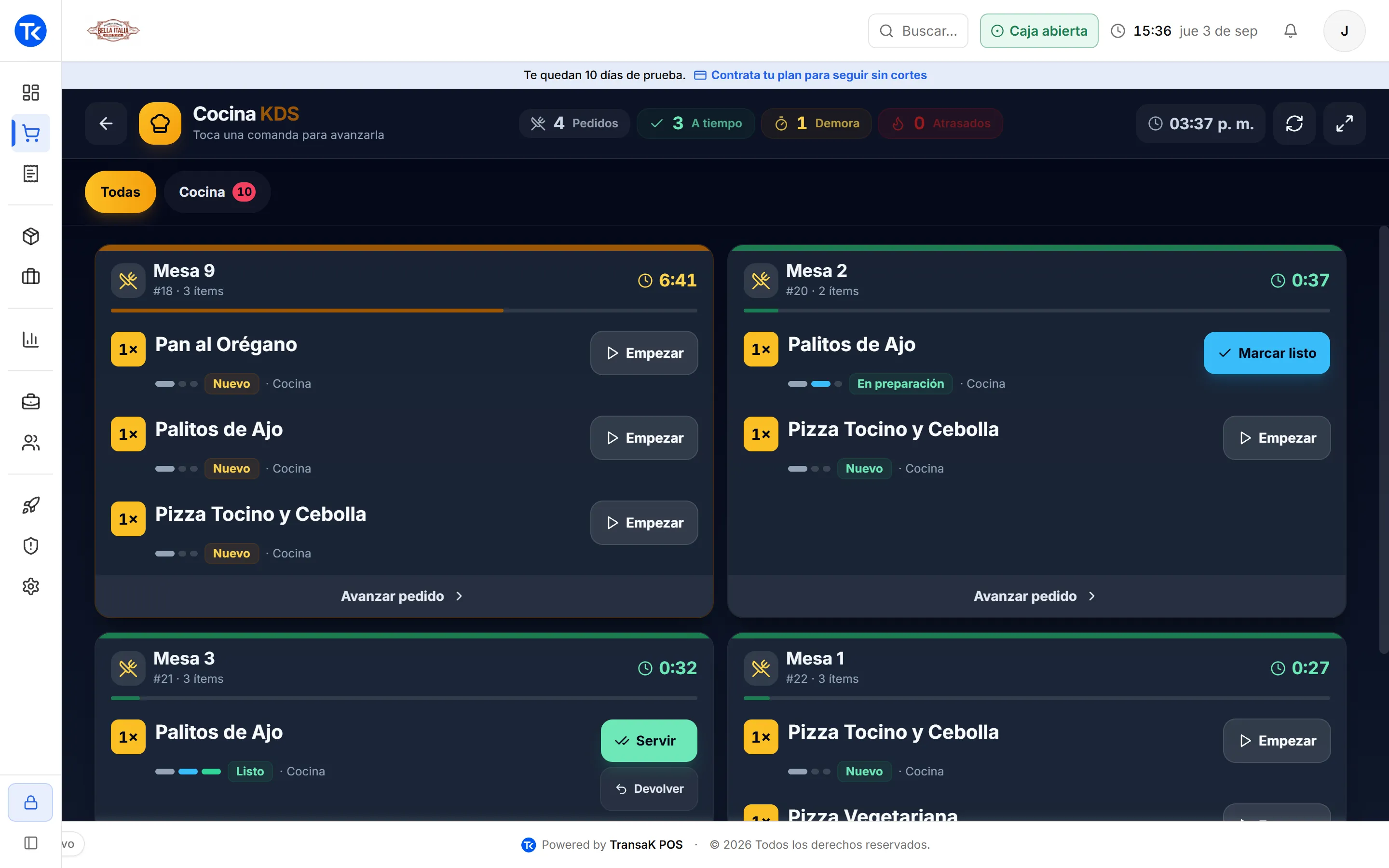The image size is (1389, 868).
Task: Go back with the arrow button
Action: click(x=106, y=123)
